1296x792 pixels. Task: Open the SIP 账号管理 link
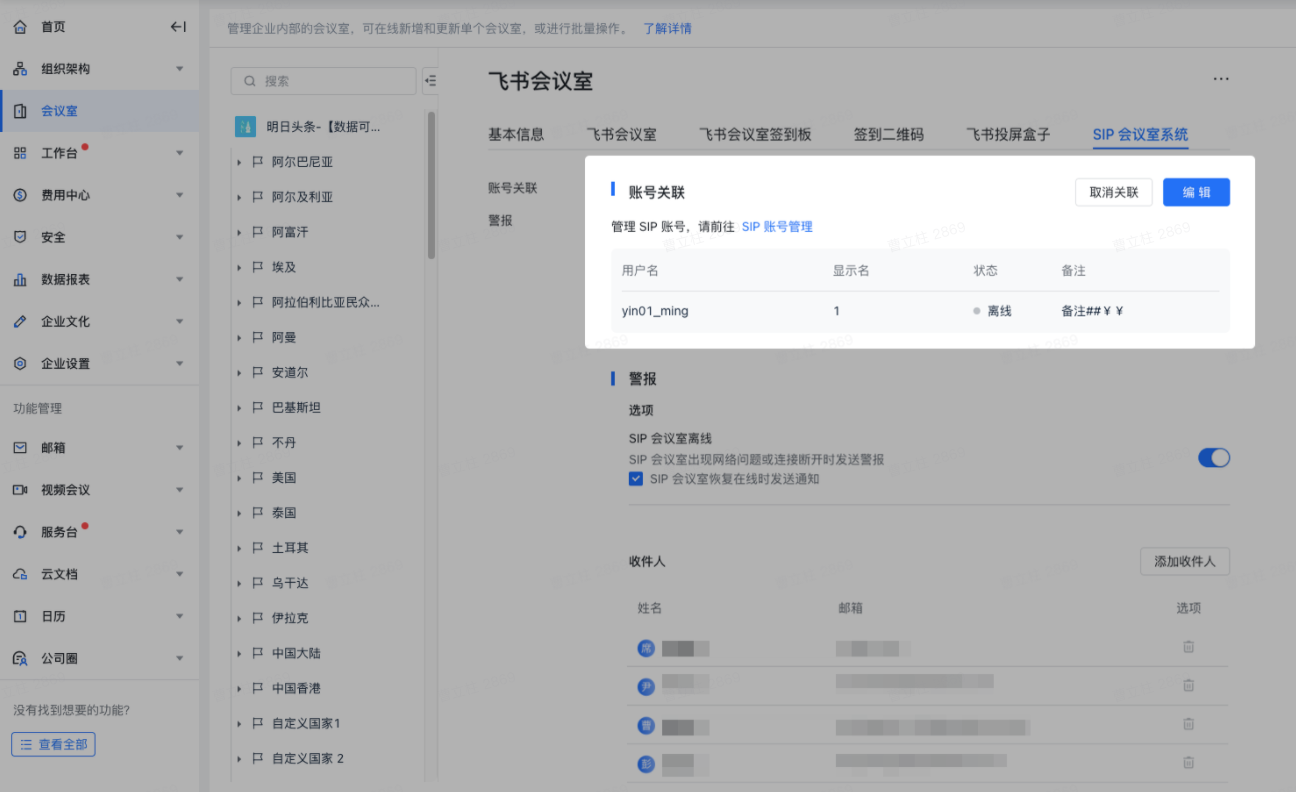777,227
